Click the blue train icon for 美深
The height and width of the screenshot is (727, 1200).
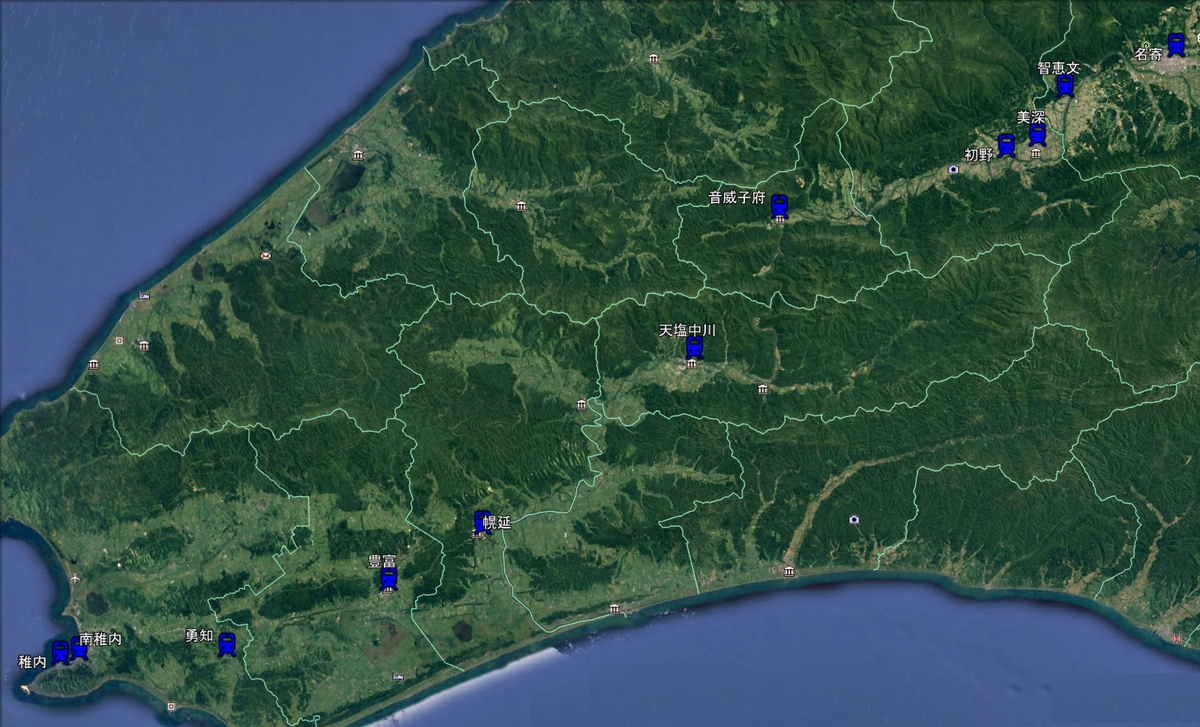pyautogui.click(x=1037, y=134)
